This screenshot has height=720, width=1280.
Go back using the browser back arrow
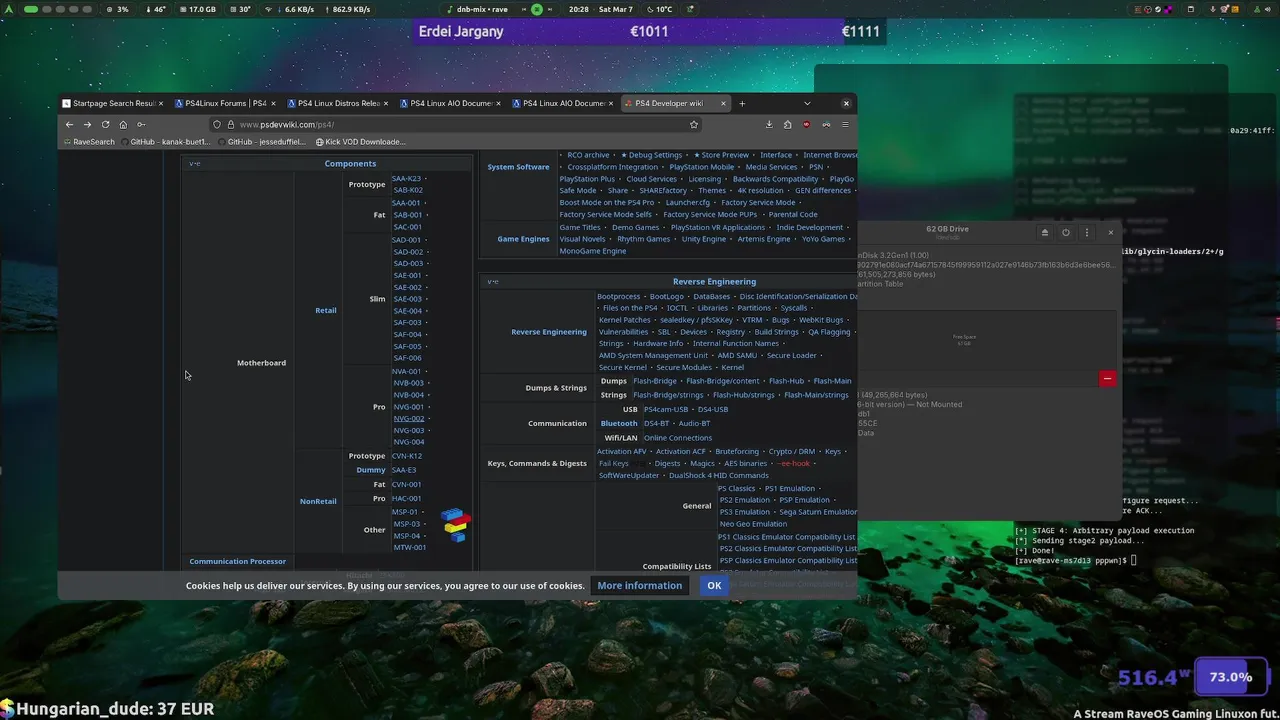coord(69,124)
